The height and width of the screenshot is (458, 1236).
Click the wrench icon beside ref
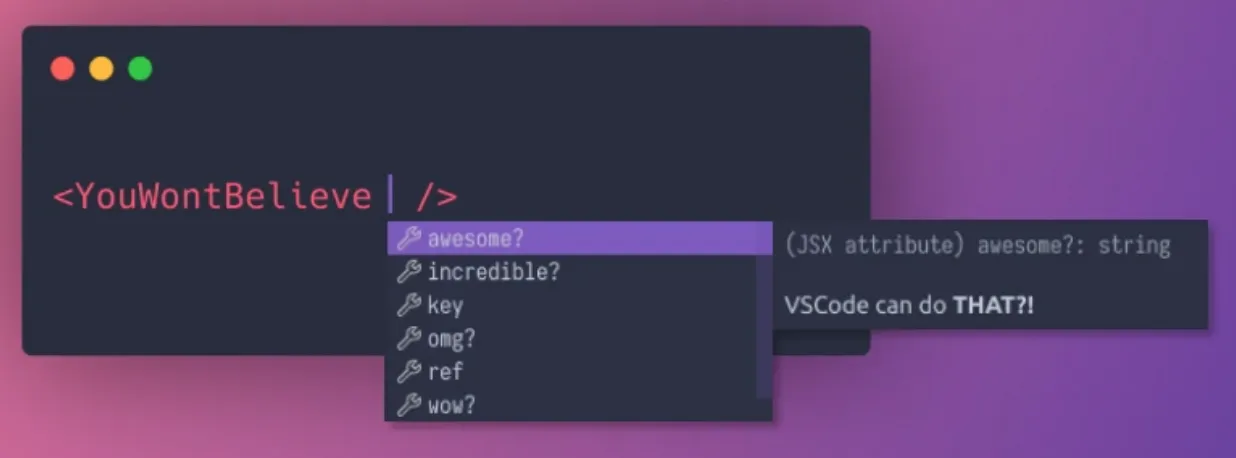tap(408, 372)
